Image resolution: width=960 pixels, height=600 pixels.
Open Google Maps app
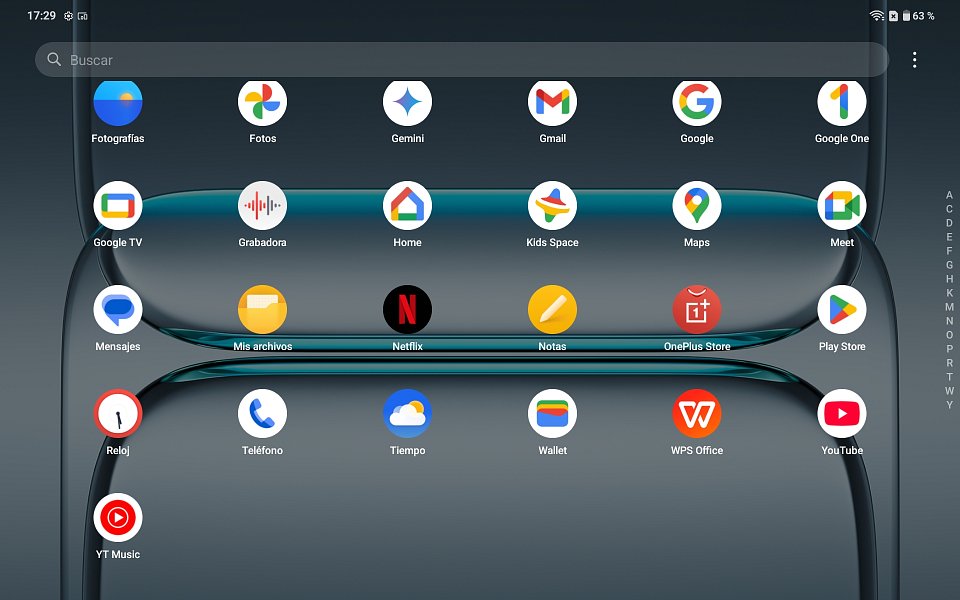[697, 206]
